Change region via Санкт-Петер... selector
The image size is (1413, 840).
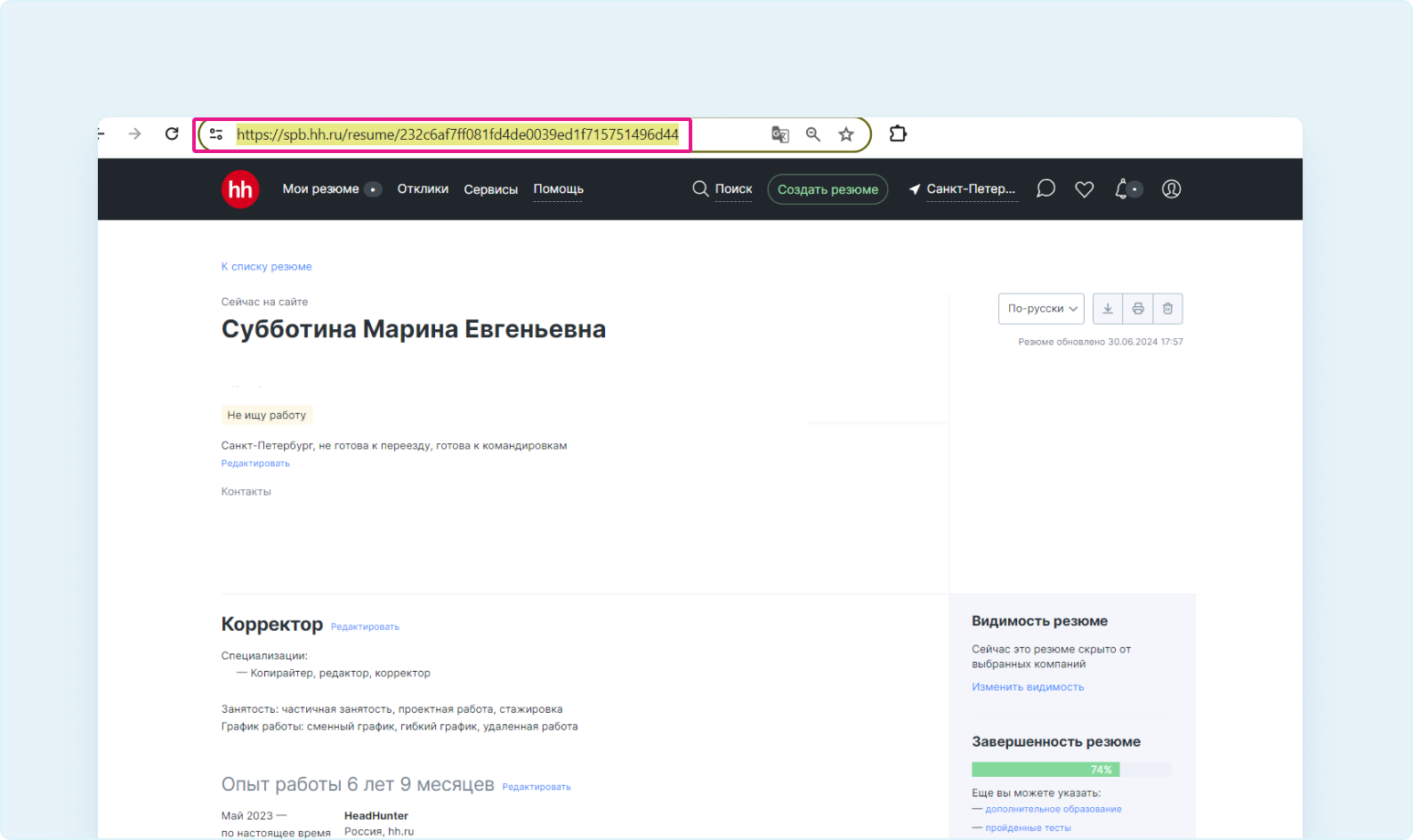click(x=971, y=189)
